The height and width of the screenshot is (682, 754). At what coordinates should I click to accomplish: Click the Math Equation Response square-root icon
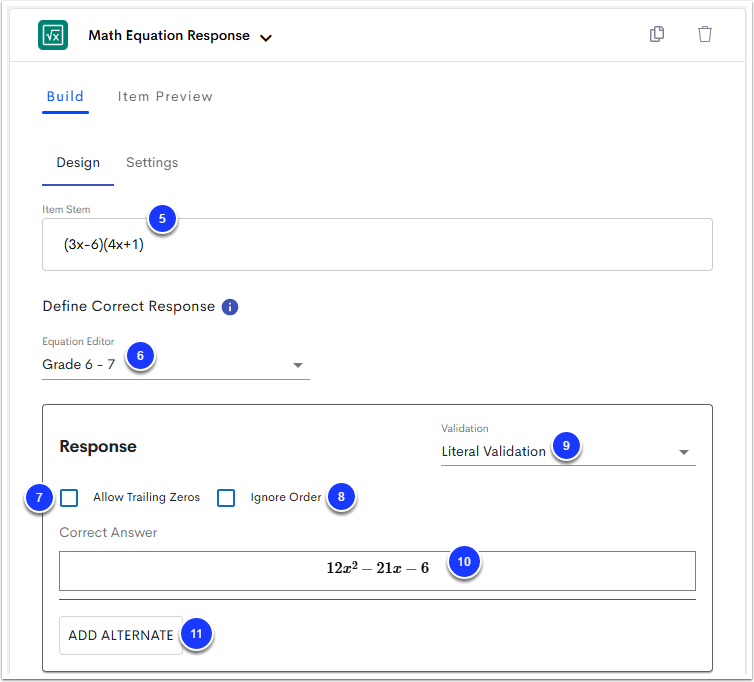pos(53,35)
